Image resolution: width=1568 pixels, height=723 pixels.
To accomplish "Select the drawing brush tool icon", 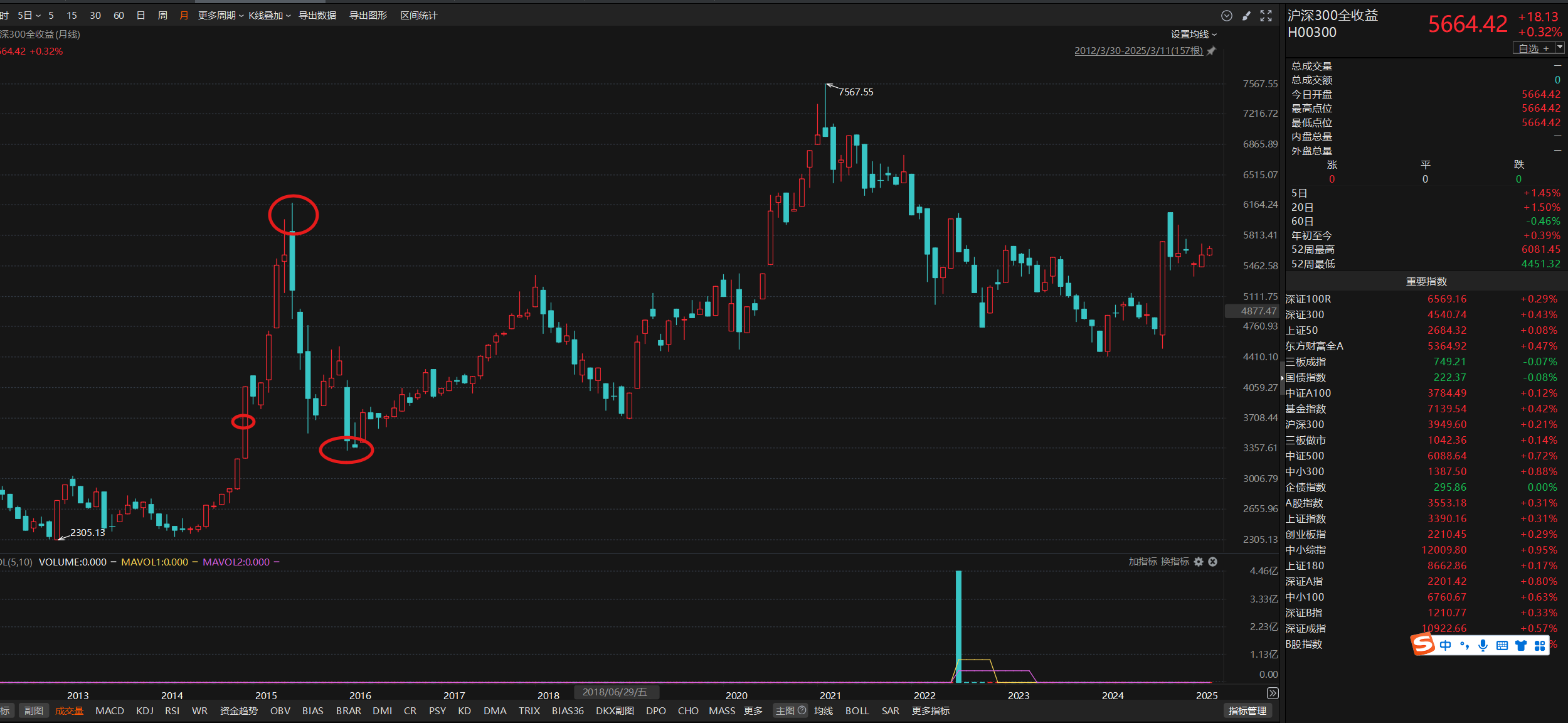I will pos(1247,16).
